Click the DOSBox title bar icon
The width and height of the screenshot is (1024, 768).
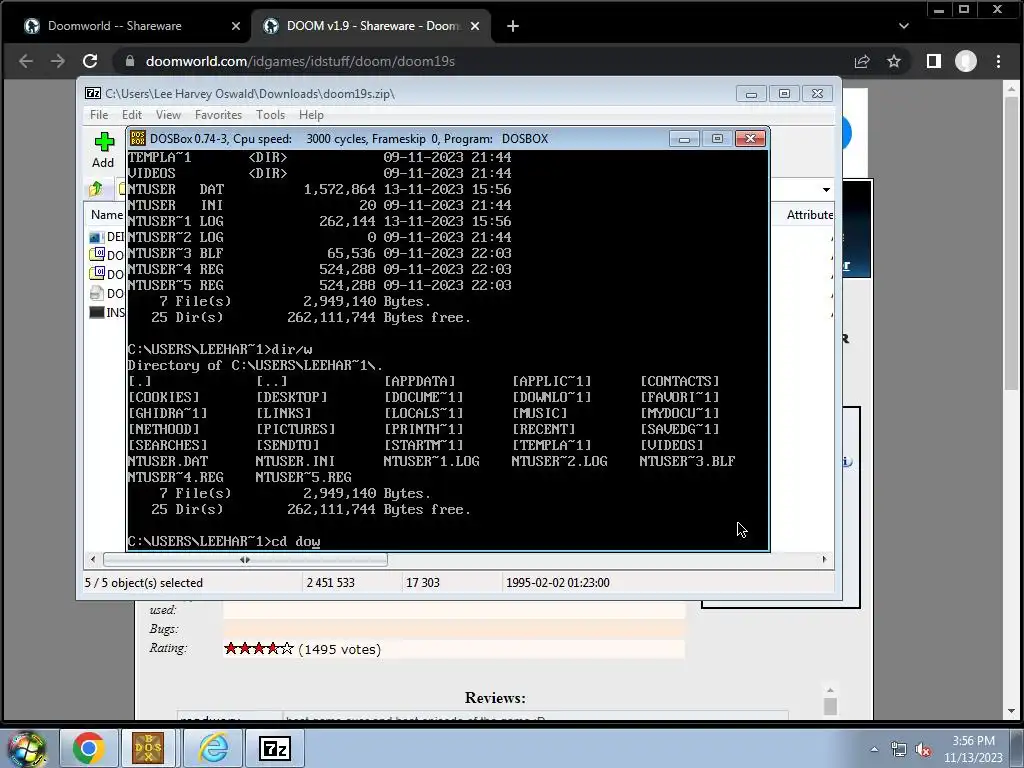tap(138, 138)
